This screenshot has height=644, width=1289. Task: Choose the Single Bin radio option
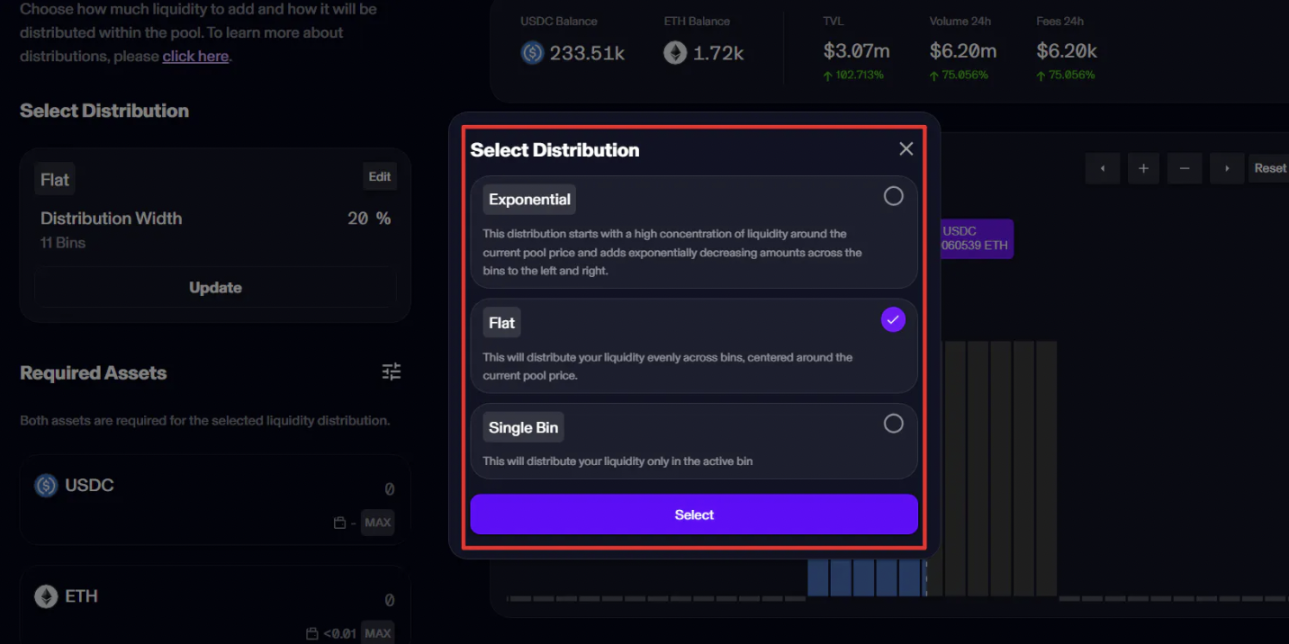click(x=893, y=424)
